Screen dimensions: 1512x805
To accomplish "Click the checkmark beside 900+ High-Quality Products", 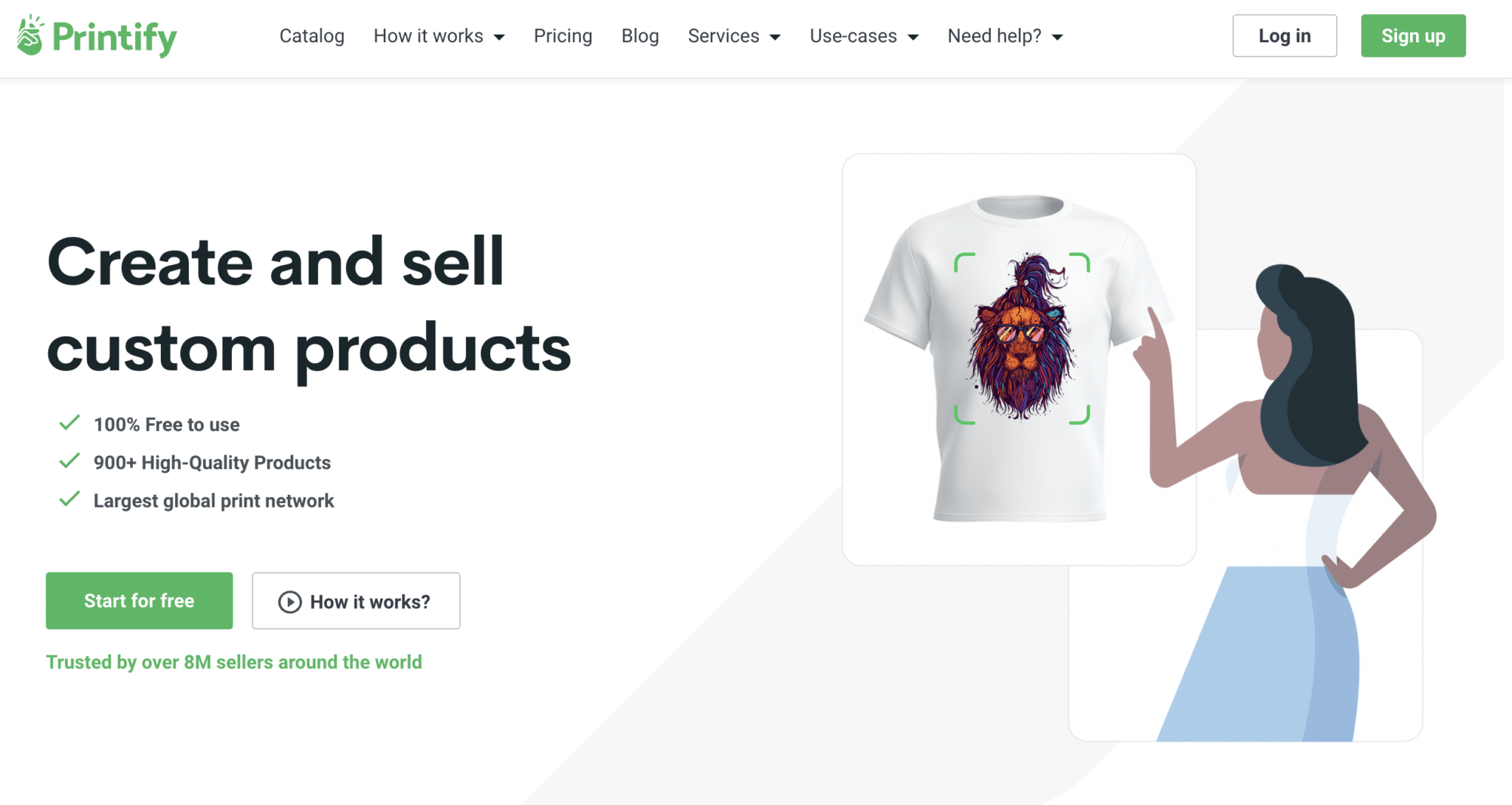I will point(69,461).
